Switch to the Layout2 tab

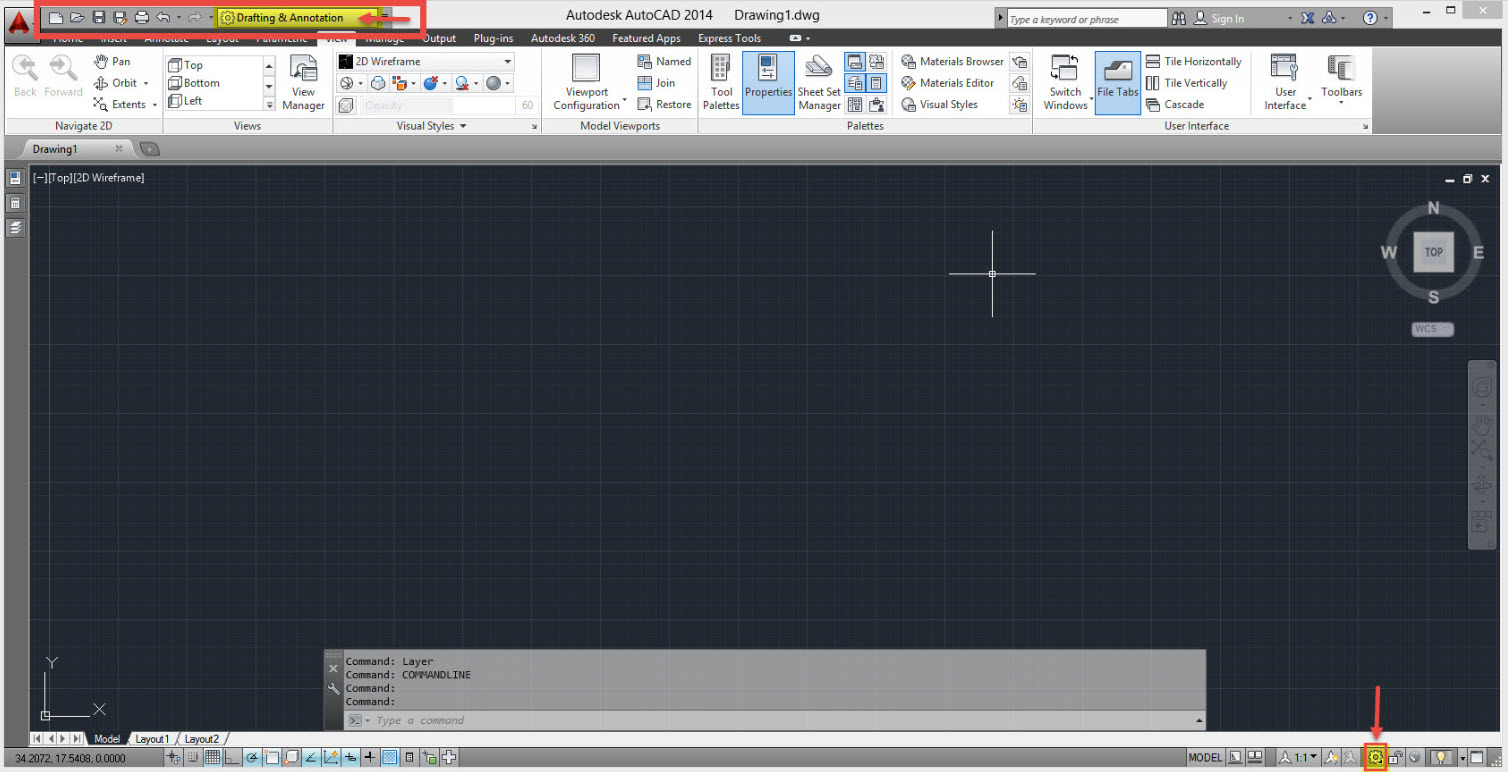click(x=201, y=739)
